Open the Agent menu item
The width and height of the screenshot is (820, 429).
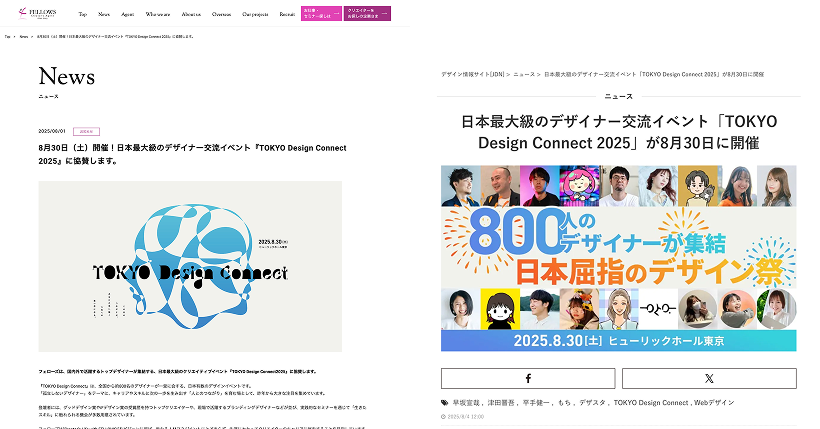pos(128,14)
